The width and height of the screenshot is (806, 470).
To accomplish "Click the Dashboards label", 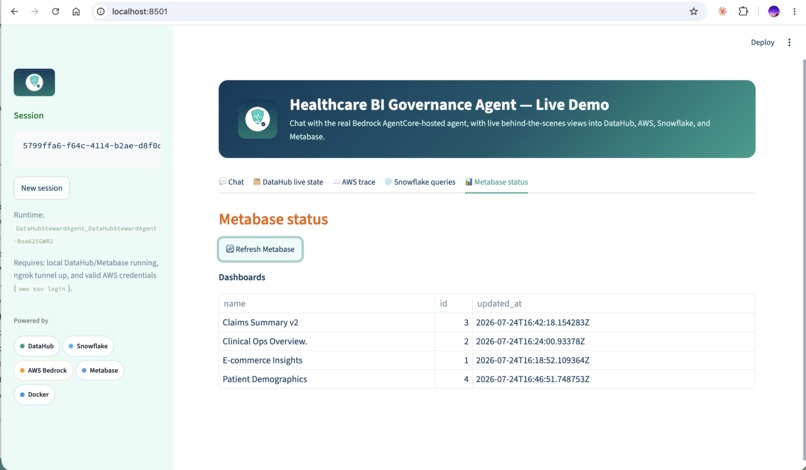I will coord(242,277).
